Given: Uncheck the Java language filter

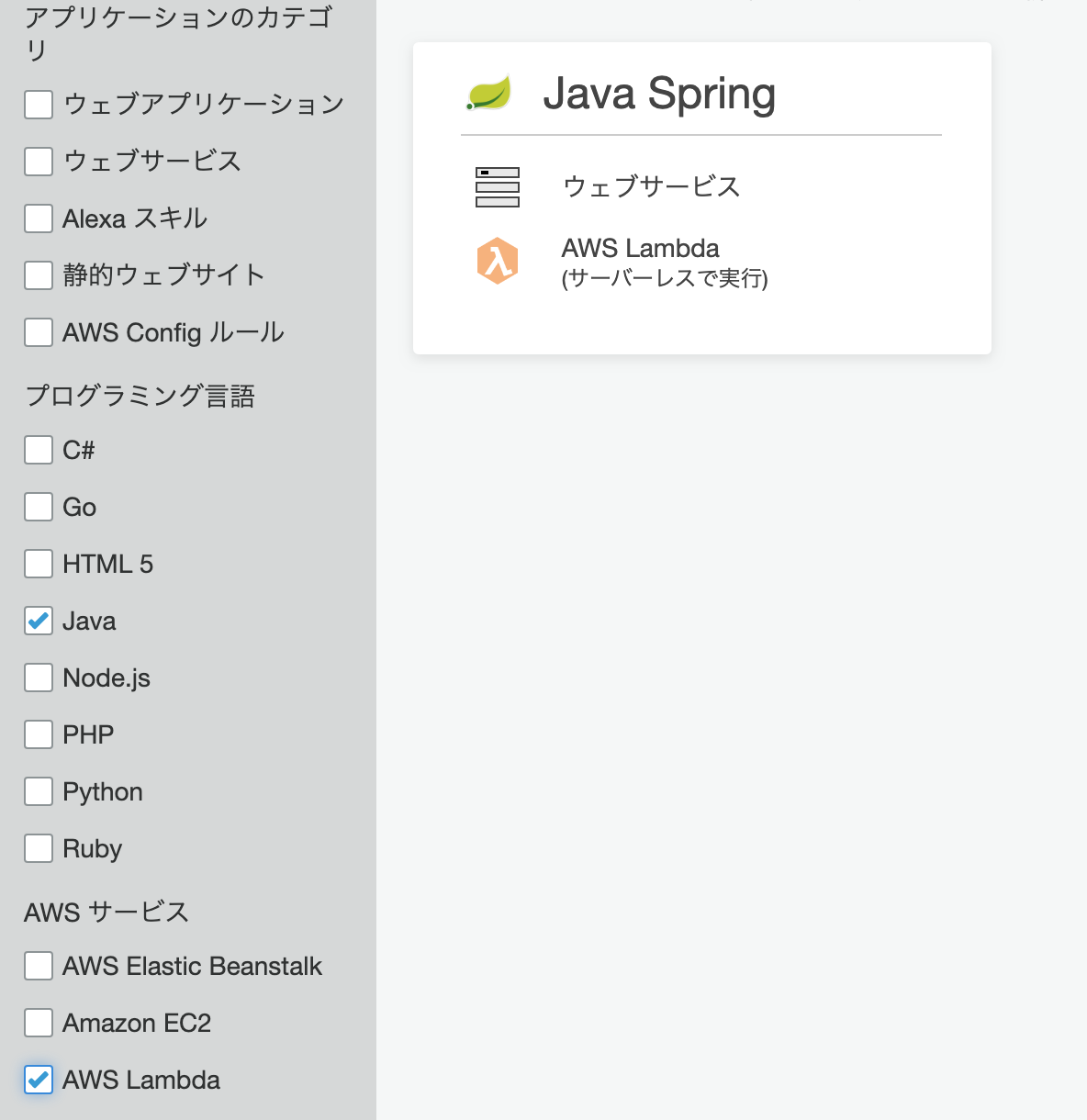Looking at the screenshot, I should (x=38, y=621).
